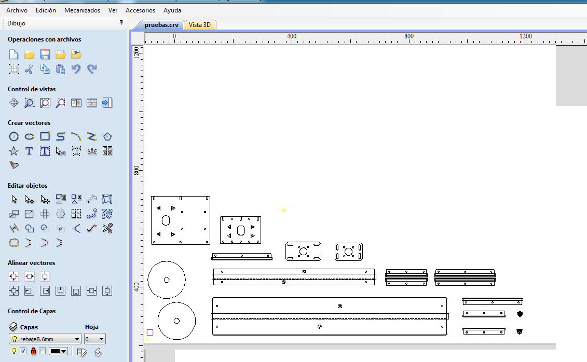Pin the Dibujo panel with the pushpin
Screen dimensions: 587x362
(x=121, y=23)
